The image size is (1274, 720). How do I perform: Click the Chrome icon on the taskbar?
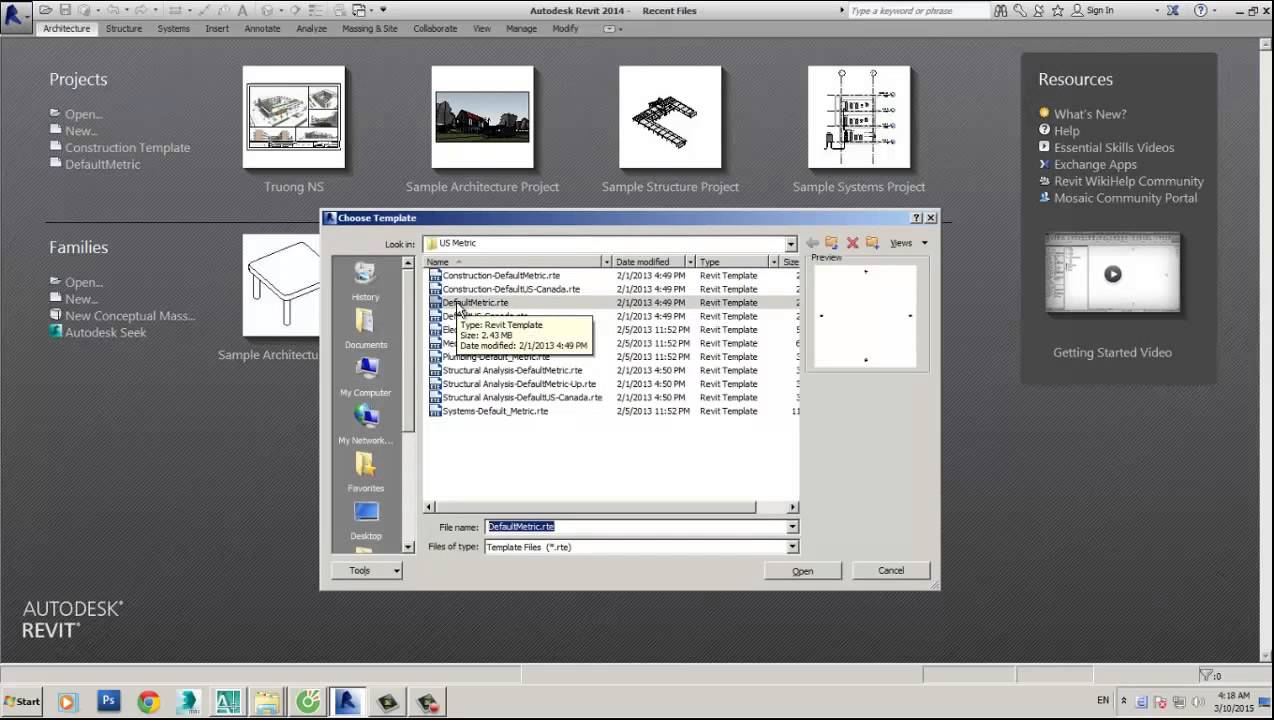point(149,702)
